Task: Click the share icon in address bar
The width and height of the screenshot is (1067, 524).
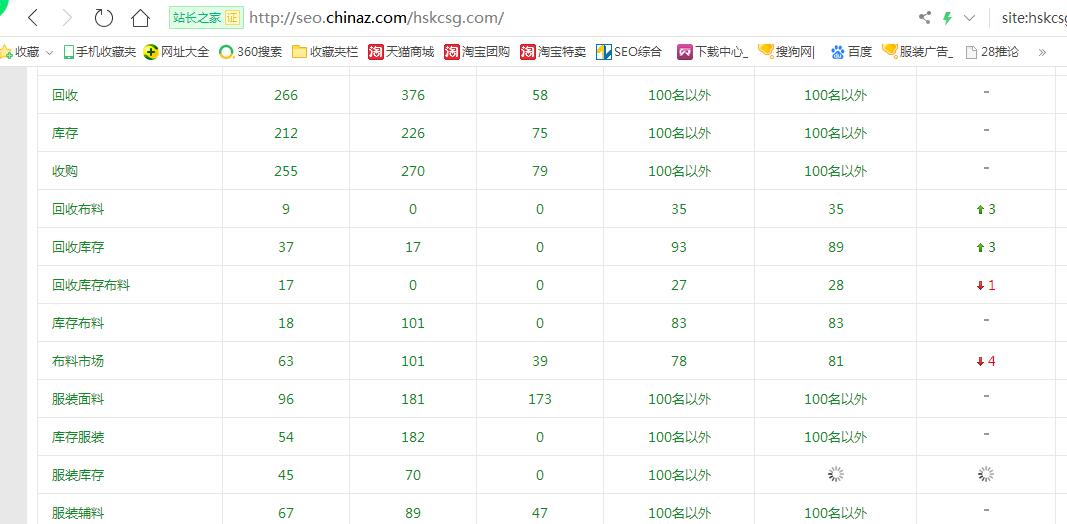Action: 924,18
